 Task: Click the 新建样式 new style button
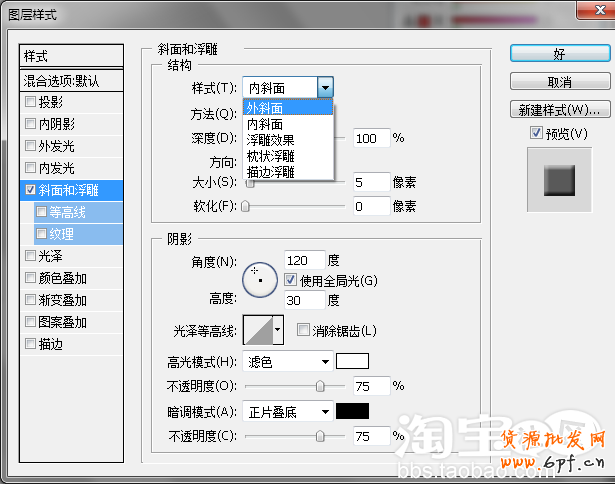559,109
